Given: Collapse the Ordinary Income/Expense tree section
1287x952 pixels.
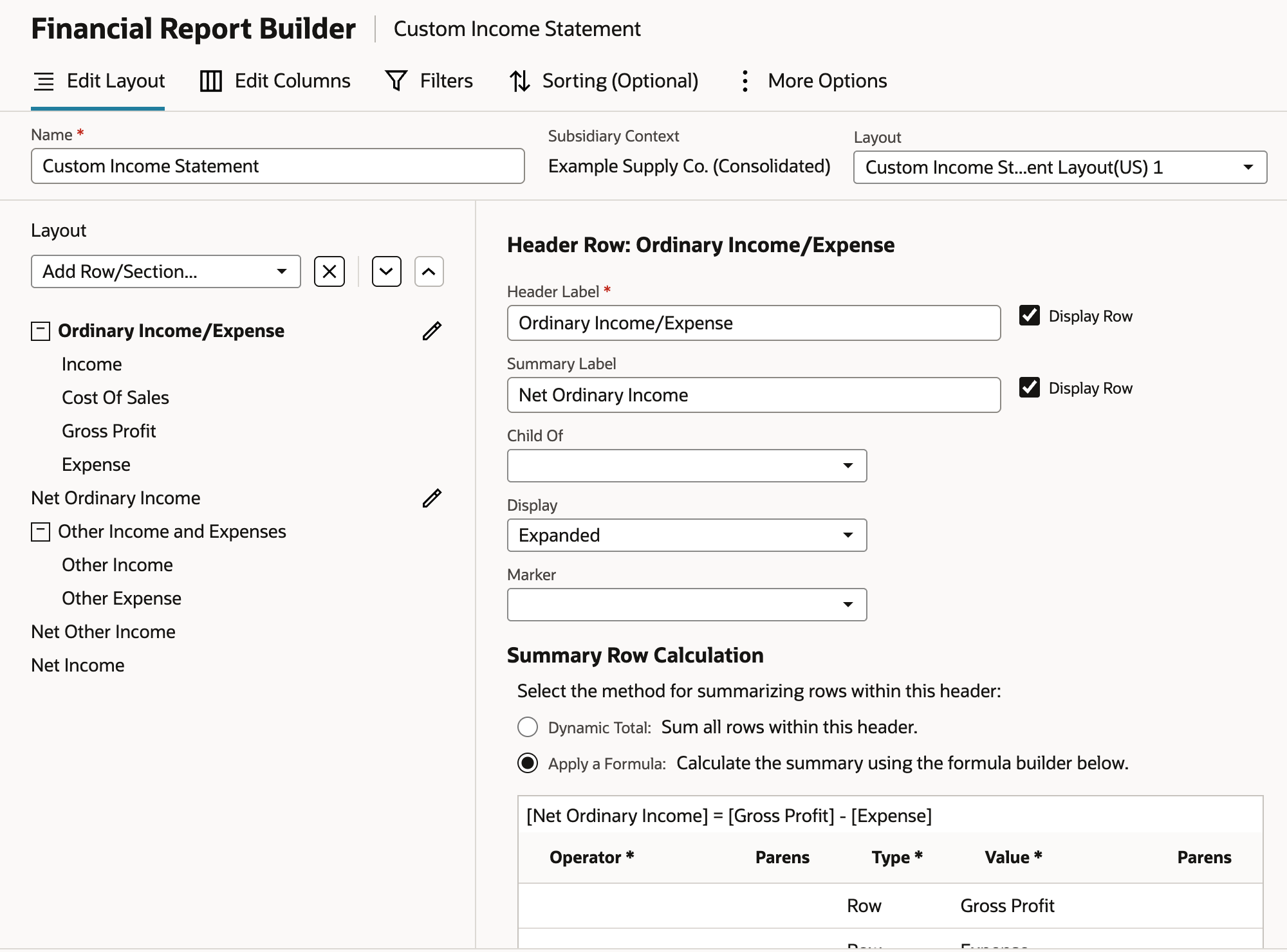Looking at the screenshot, I should click(x=41, y=331).
